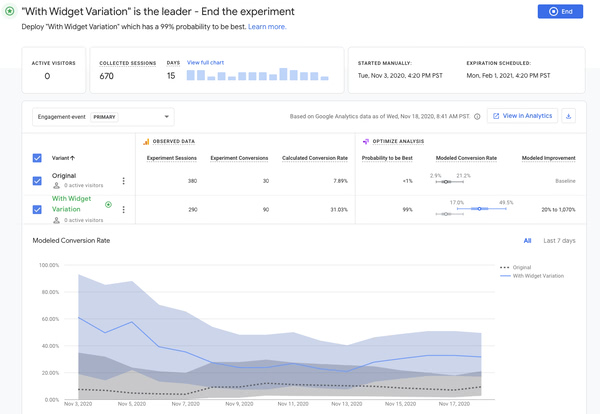Click the Observed Data analytics icon
This screenshot has height=414, width=600.
pos(146,142)
